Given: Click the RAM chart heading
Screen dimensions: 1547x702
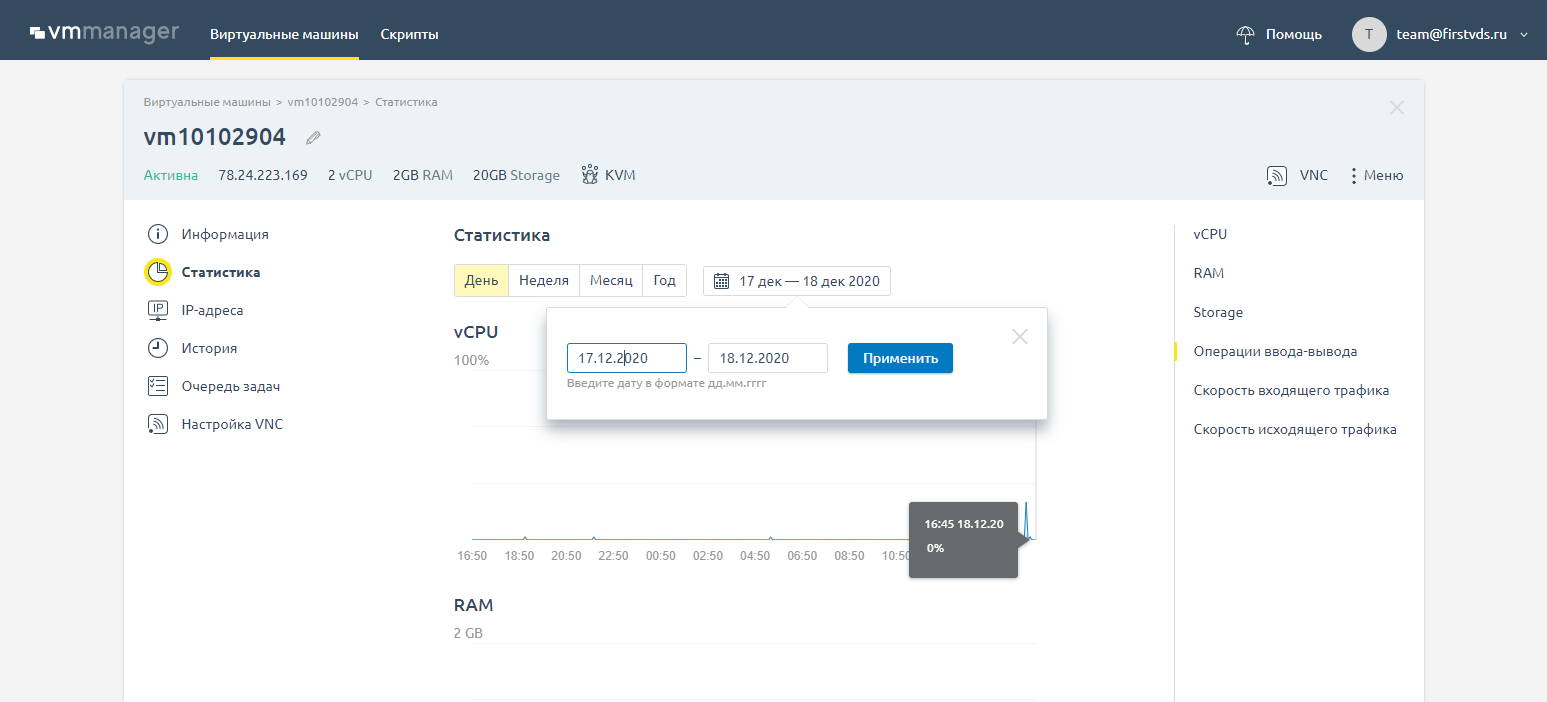Looking at the screenshot, I should click(474, 605).
